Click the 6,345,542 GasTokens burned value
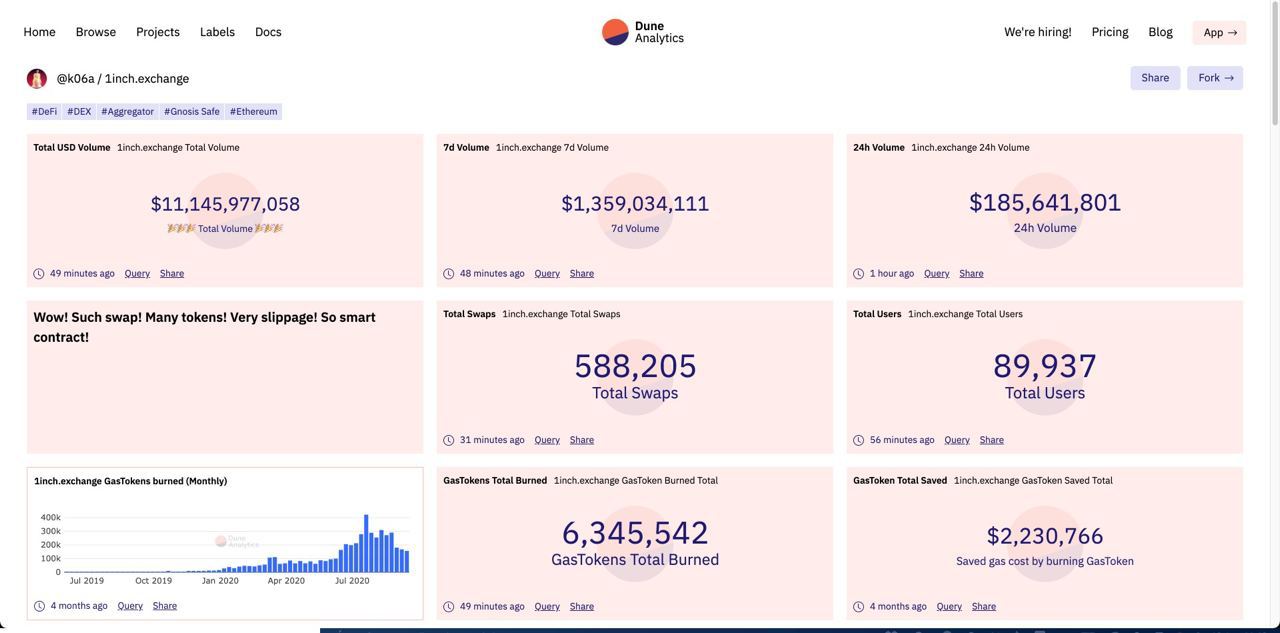Image resolution: width=1280 pixels, height=633 pixels. point(635,533)
